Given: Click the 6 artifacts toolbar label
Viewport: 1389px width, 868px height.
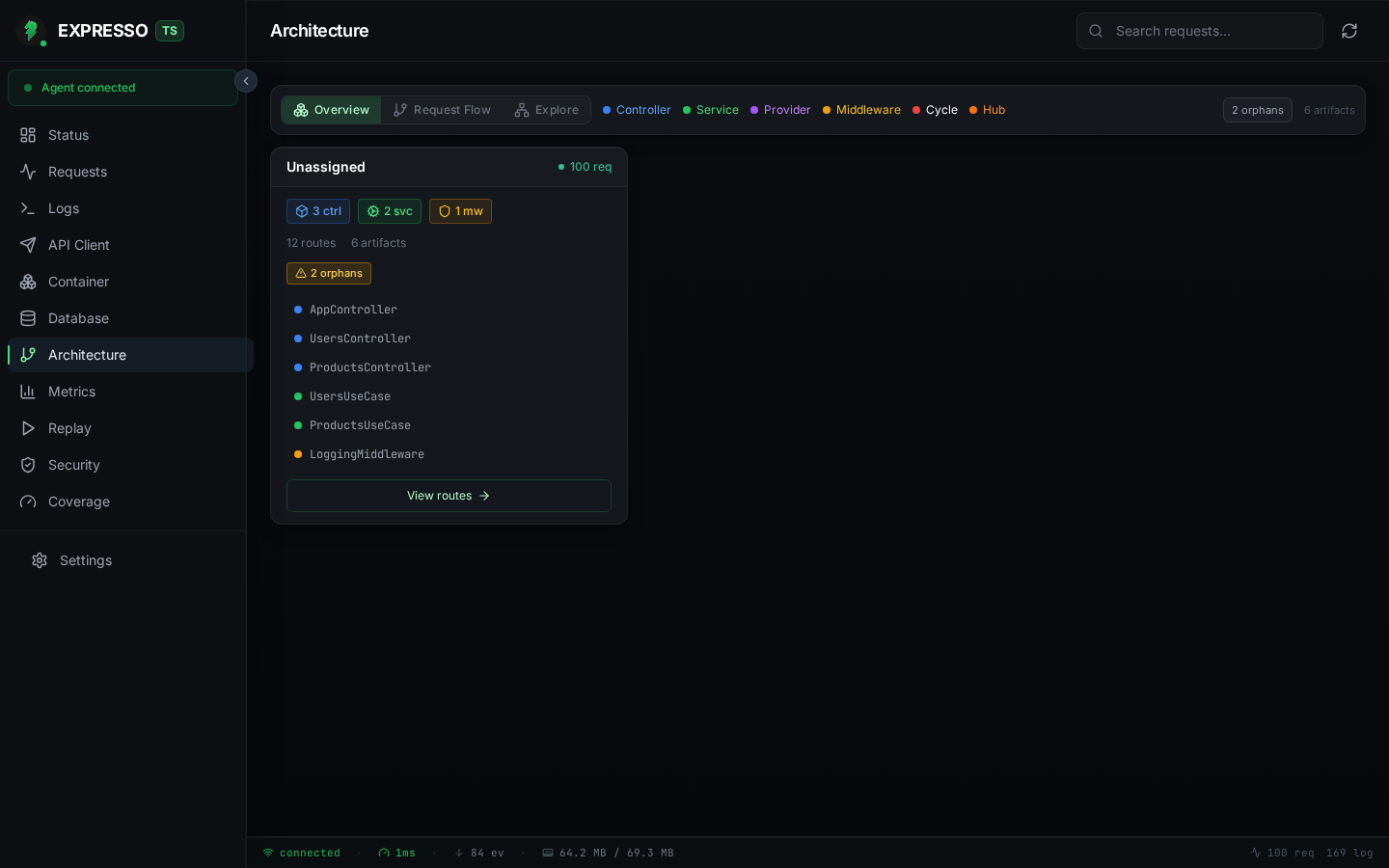Looking at the screenshot, I should coord(1329,110).
